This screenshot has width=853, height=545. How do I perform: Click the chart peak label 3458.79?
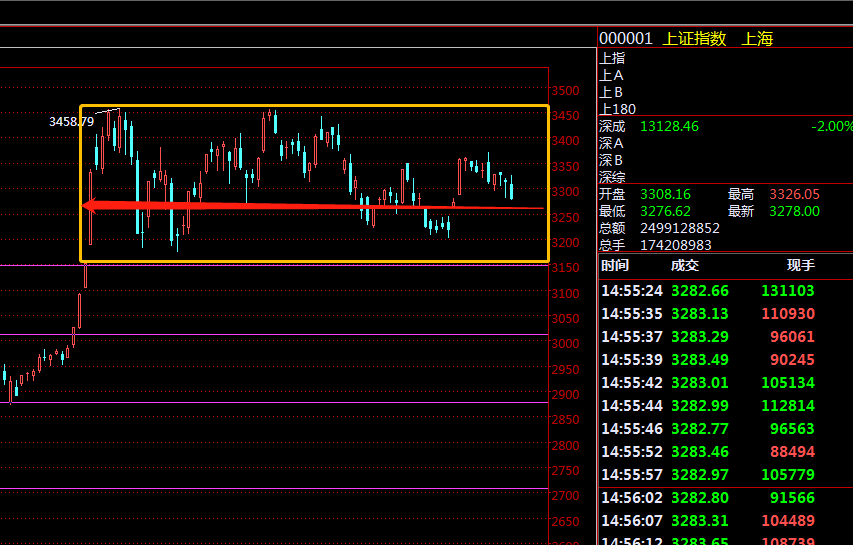click(x=71, y=121)
